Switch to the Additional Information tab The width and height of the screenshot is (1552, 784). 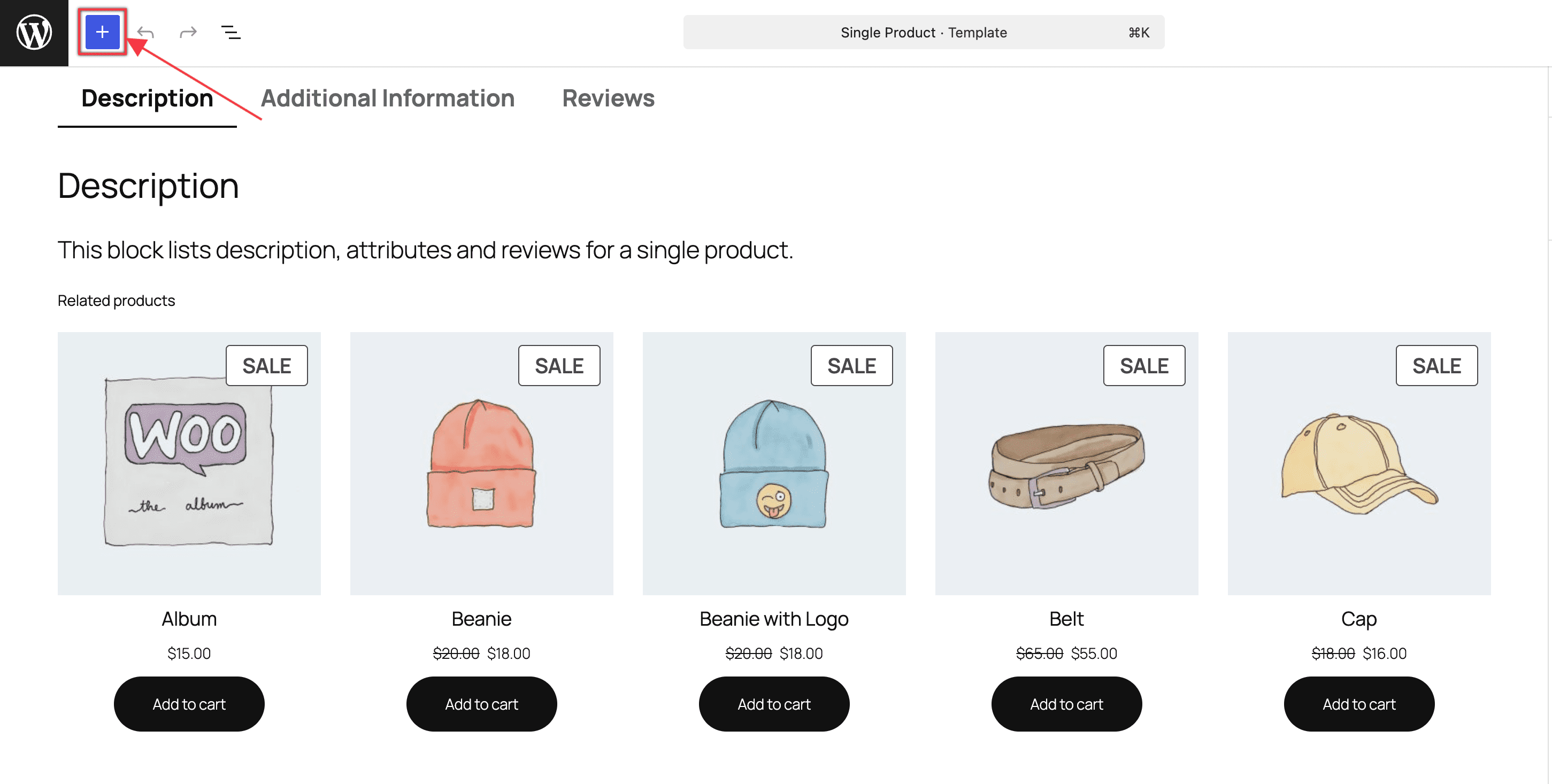click(387, 98)
